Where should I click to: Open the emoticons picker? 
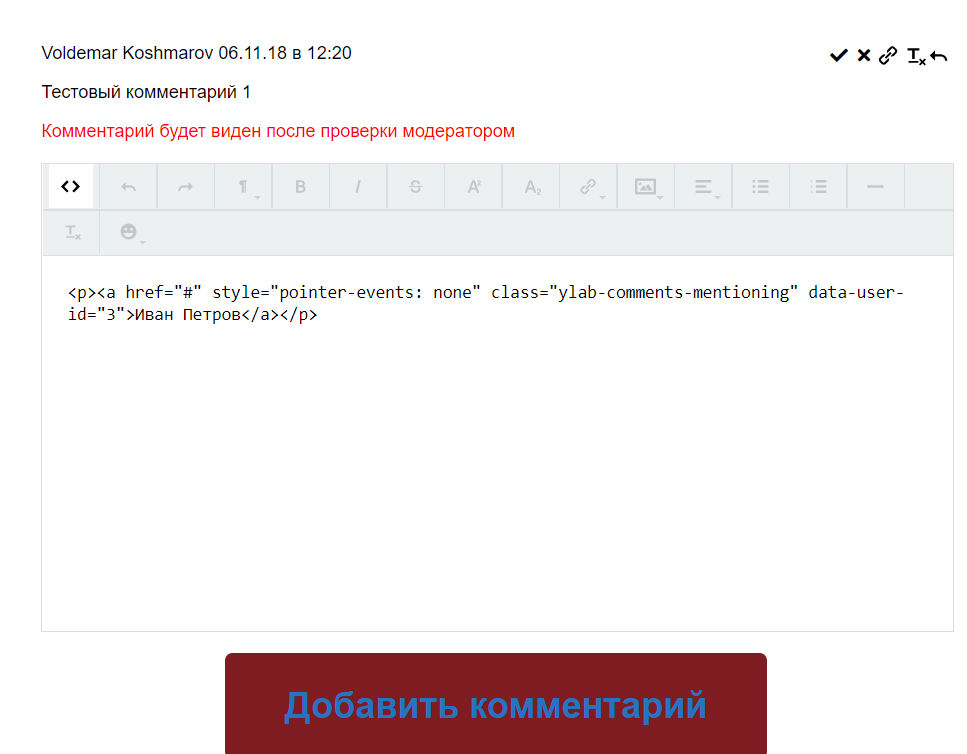point(129,232)
